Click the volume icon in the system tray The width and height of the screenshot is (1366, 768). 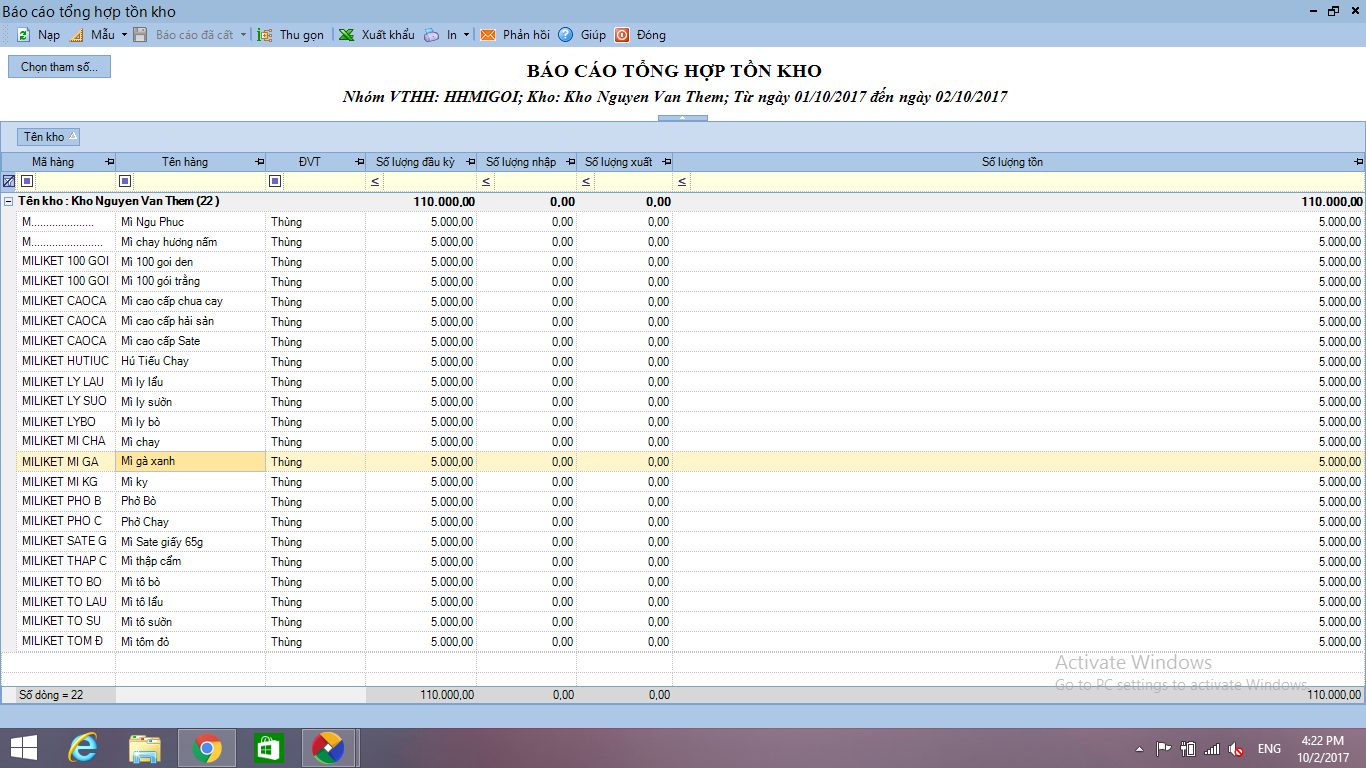click(x=1236, y=749)
